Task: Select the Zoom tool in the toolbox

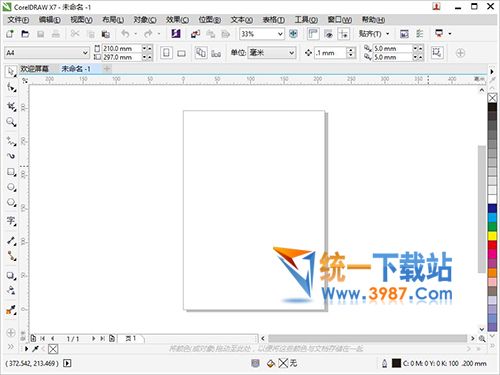Action: (11, 122)
